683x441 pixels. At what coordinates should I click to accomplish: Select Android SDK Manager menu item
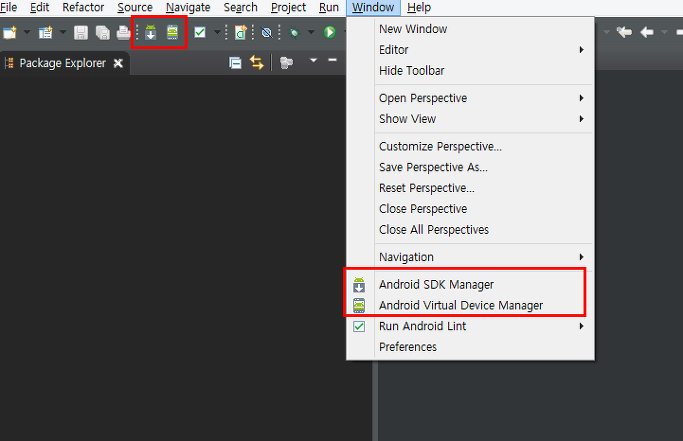coord(470,285)
